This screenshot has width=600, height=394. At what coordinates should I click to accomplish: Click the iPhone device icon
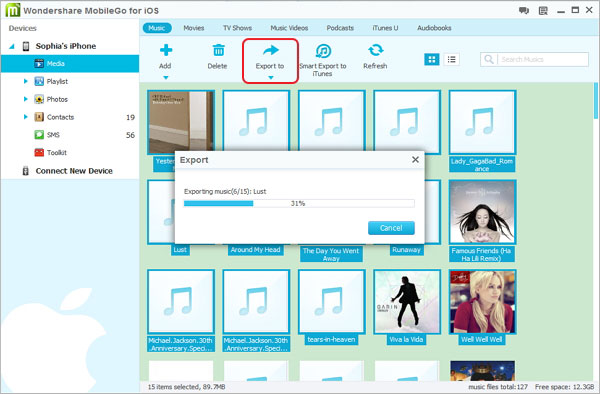pyautogui.click(x=26, y=46)
